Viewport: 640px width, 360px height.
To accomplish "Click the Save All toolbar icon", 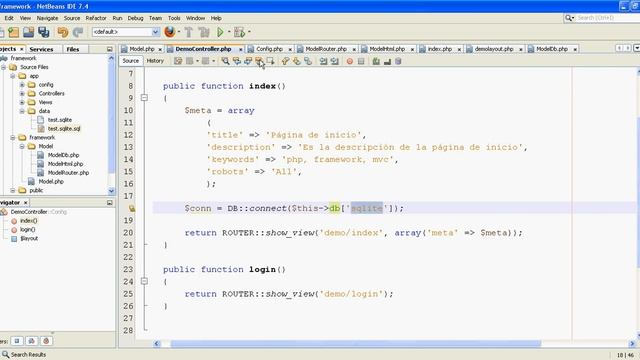I will point(44,32).
